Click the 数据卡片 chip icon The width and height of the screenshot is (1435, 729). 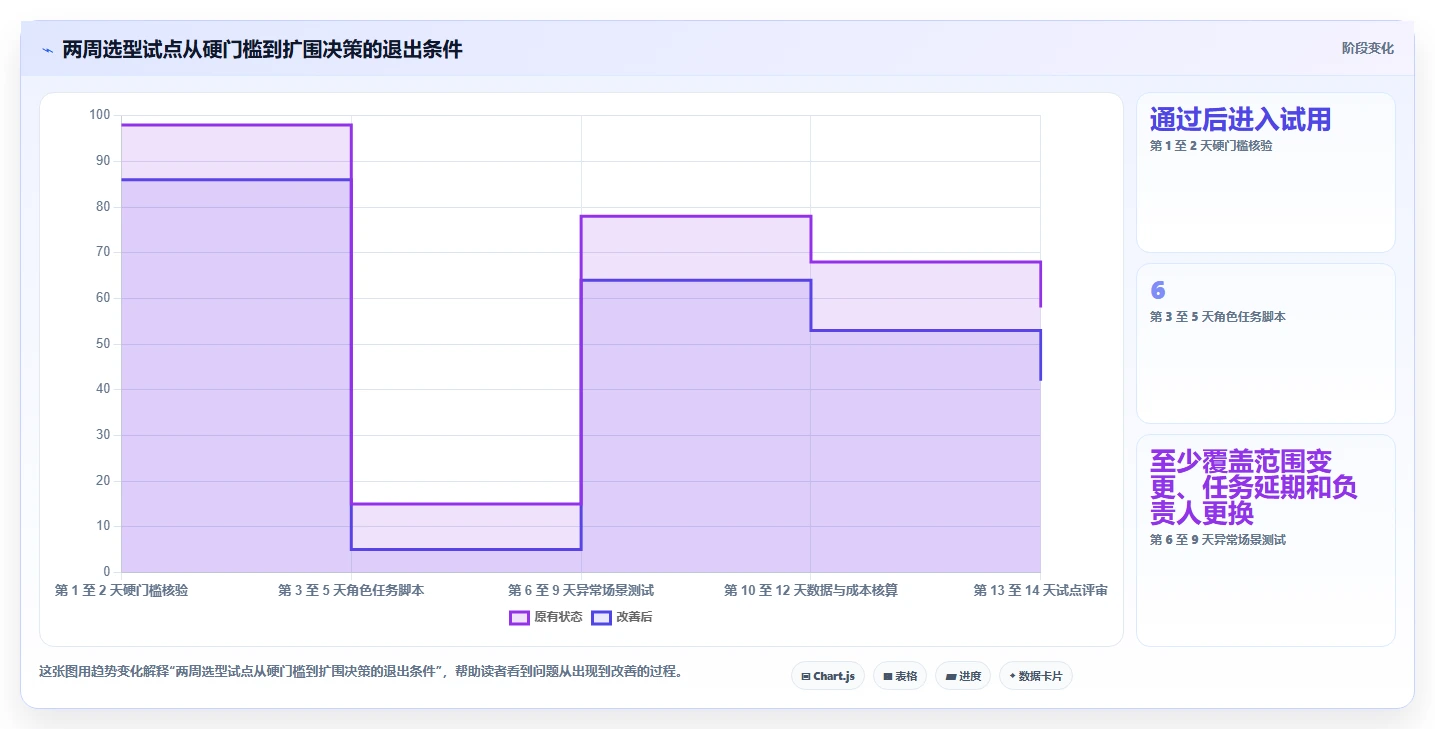pos(1012,677)
